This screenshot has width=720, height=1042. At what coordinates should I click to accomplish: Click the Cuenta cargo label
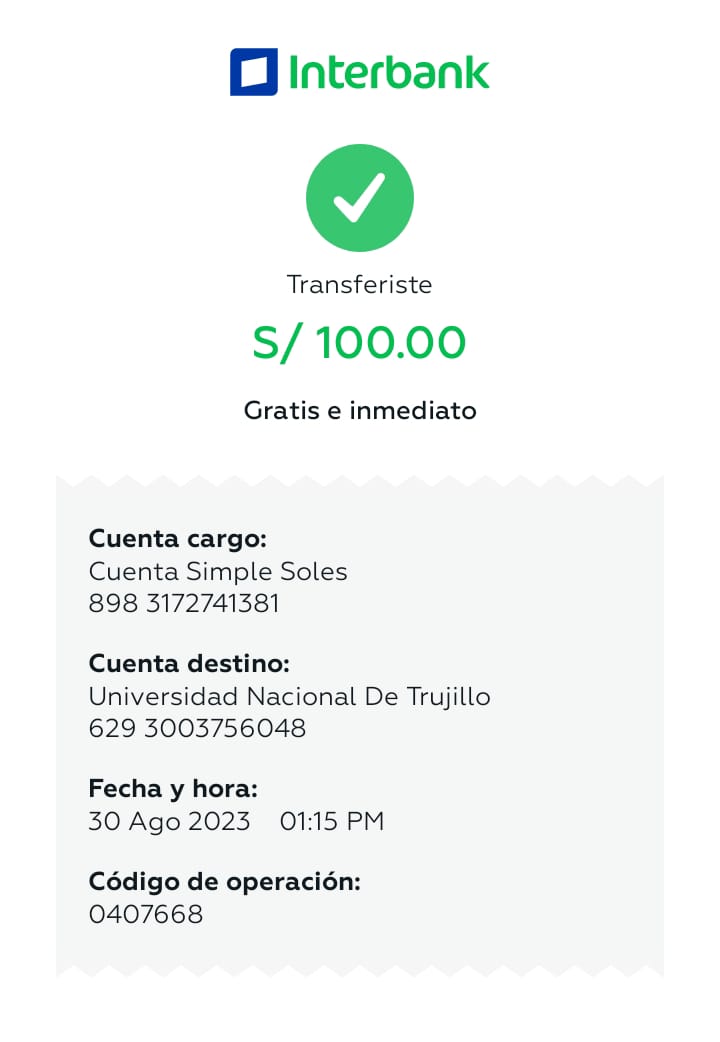tap(178, 539)
